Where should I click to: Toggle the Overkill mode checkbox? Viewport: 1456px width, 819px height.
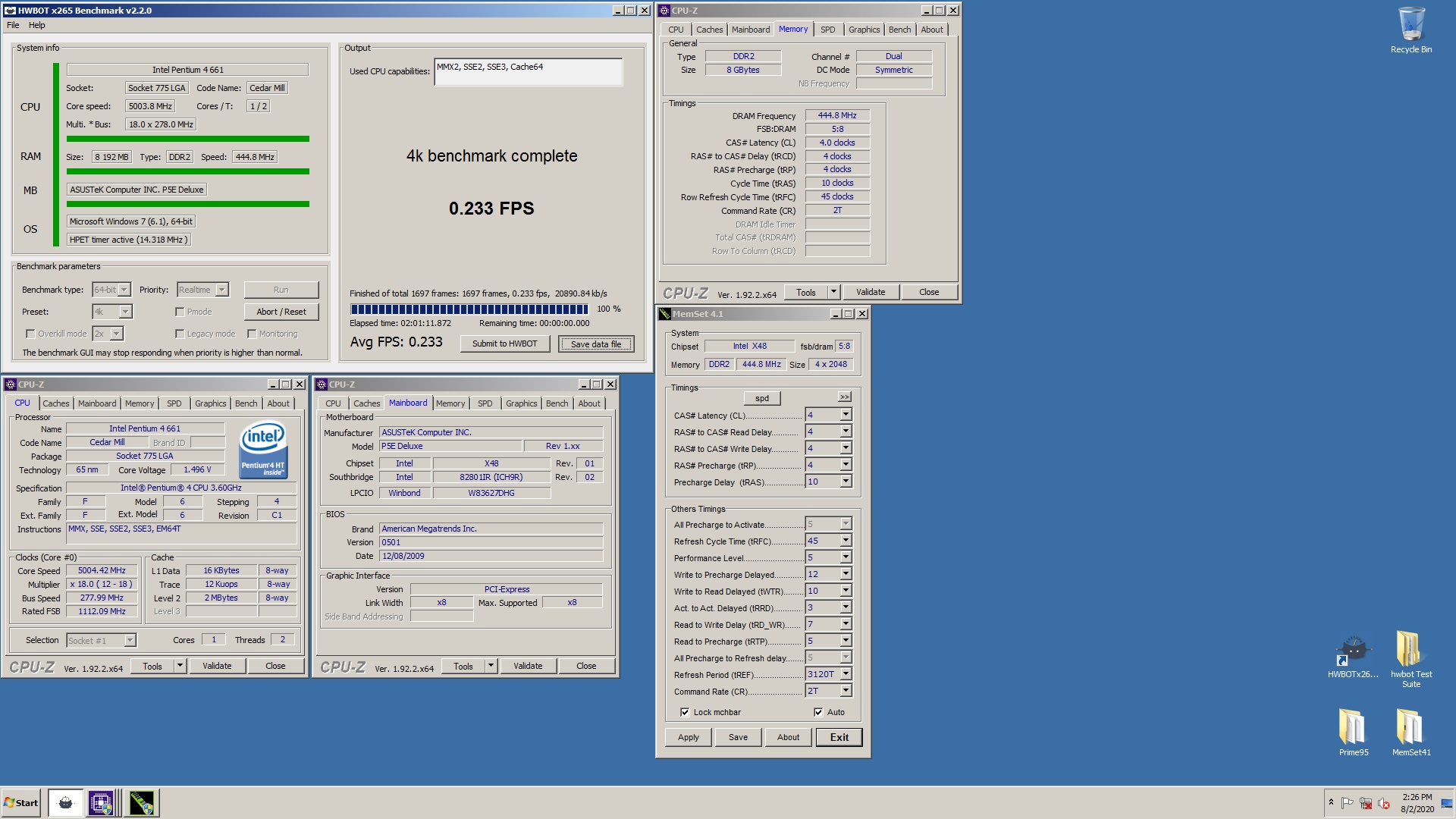point(30,334)
